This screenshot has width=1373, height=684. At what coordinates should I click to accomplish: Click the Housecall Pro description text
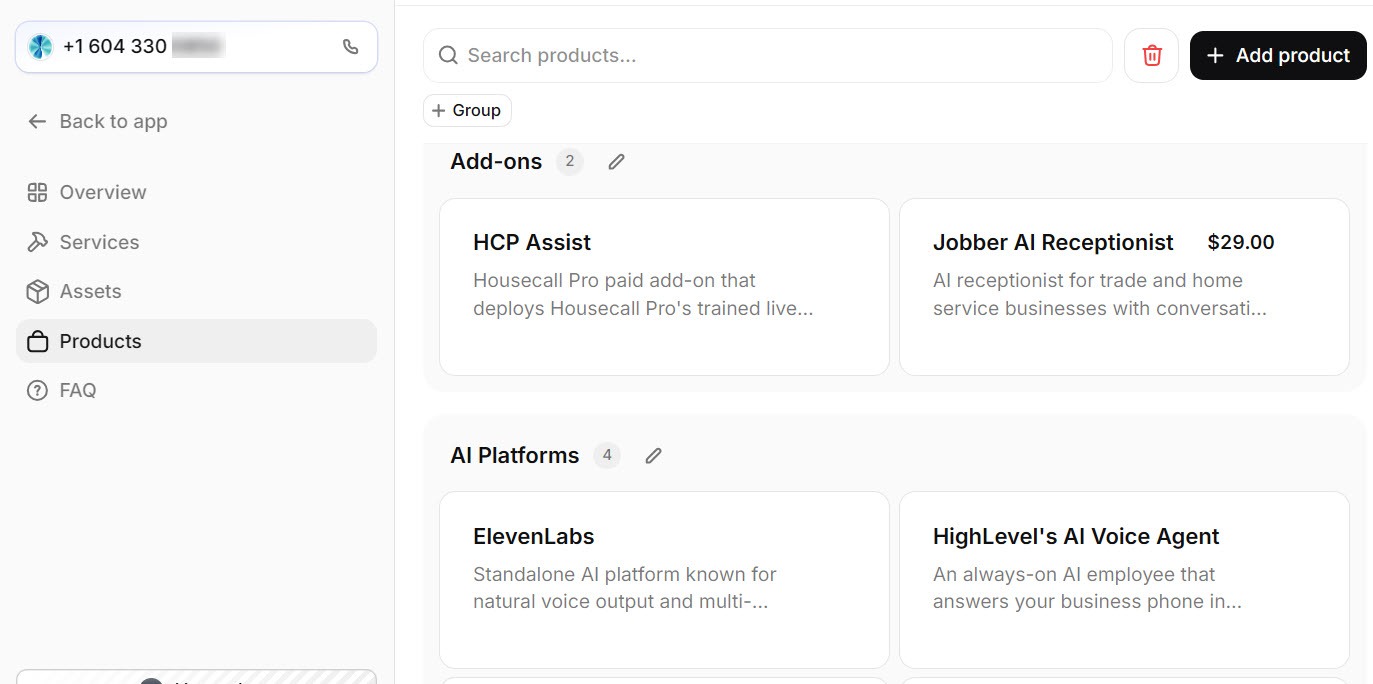643,294
